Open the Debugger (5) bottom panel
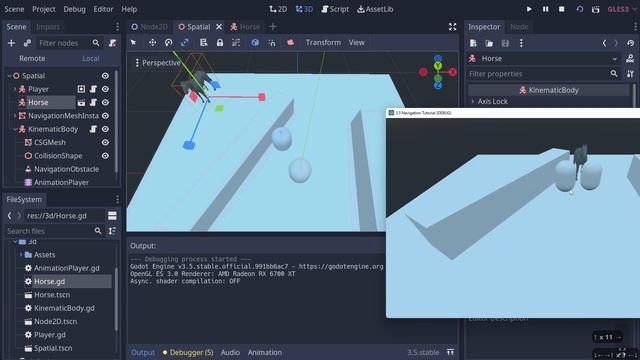This screenshot has height=360, width=640. 188,352
